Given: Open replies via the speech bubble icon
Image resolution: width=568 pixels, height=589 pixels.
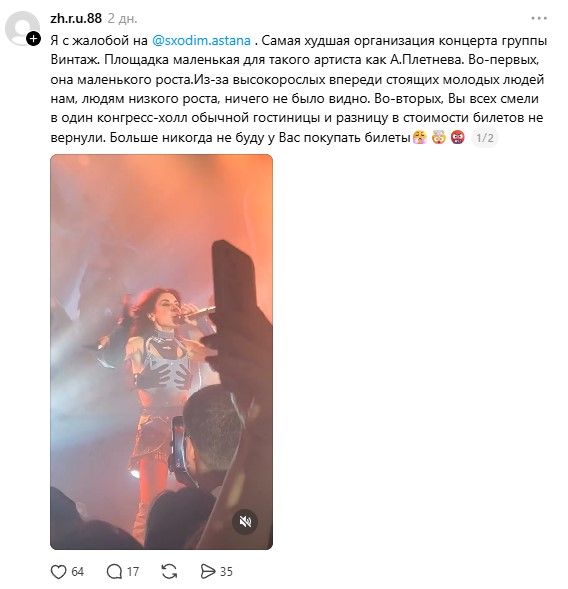Looking at the screenshot, I should pos(114,572).
